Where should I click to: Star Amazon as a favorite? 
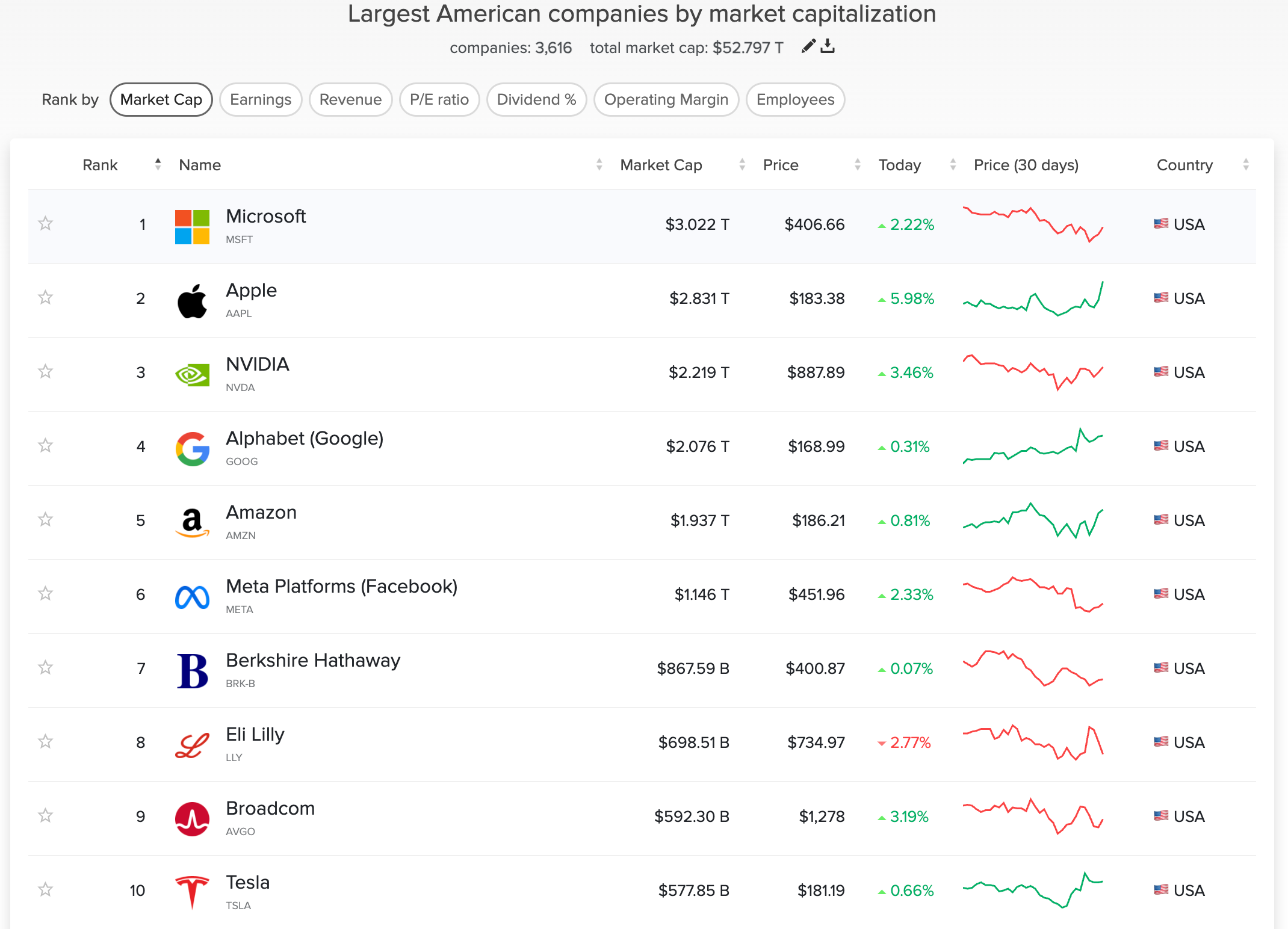click(x=46, y=520)
